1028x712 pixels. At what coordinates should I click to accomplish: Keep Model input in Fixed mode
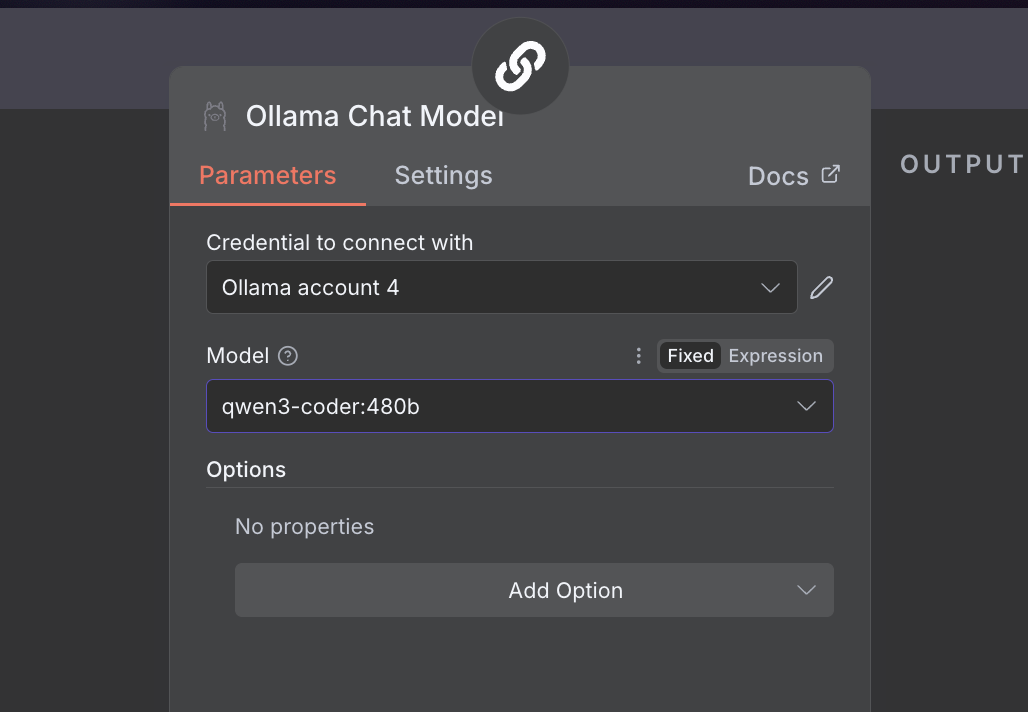[x=690, y=355]
